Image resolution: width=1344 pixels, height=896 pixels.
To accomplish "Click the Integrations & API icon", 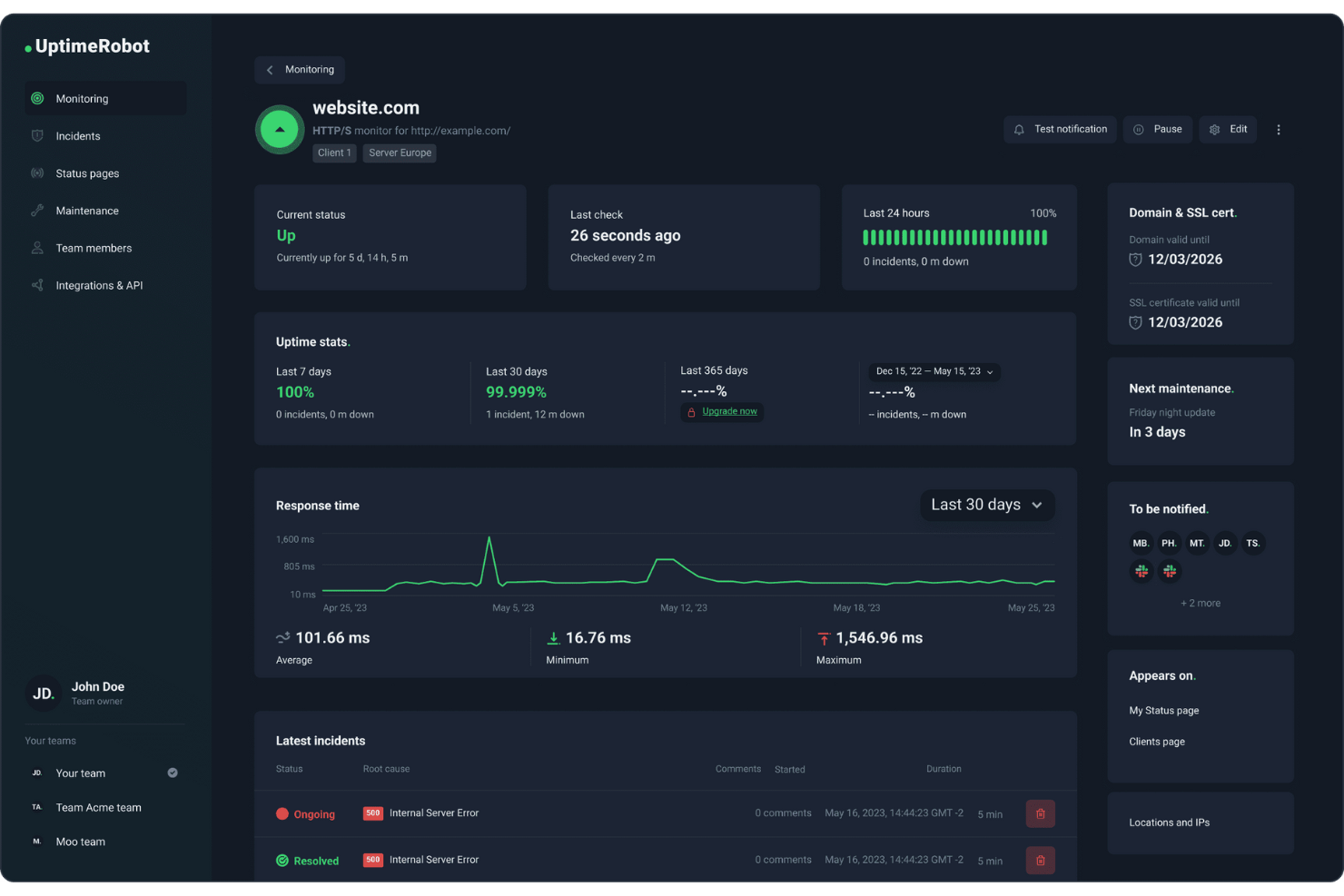I will (x=36, y=284).
